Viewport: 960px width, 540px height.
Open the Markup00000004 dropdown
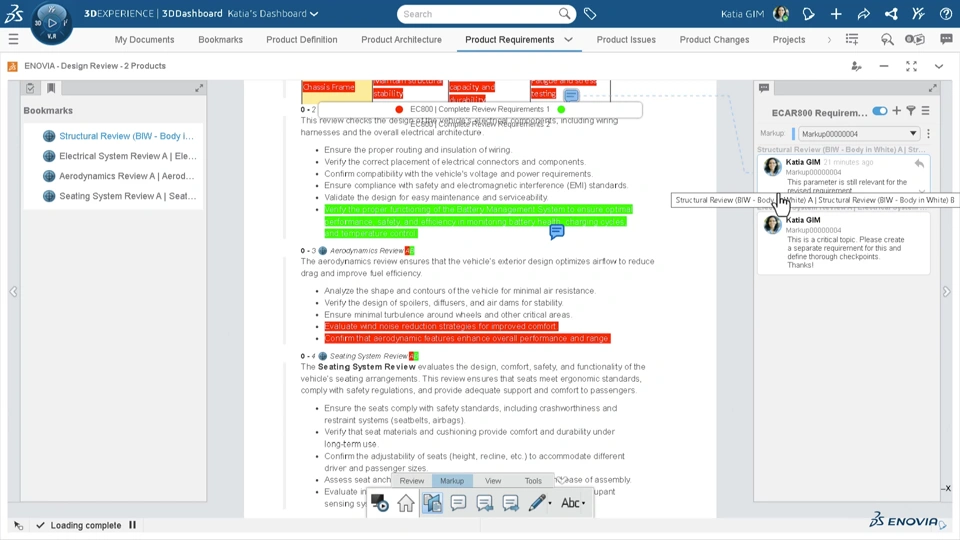pos(858,133)
